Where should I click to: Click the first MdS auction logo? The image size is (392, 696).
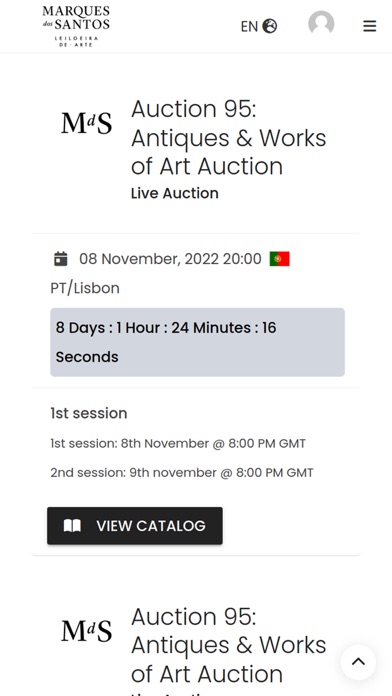pos(87,123)
